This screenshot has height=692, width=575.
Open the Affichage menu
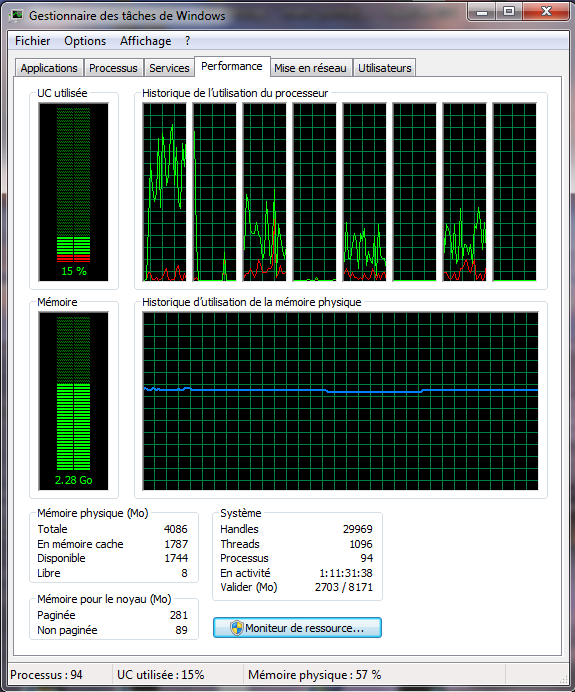(x=146, y=41)
